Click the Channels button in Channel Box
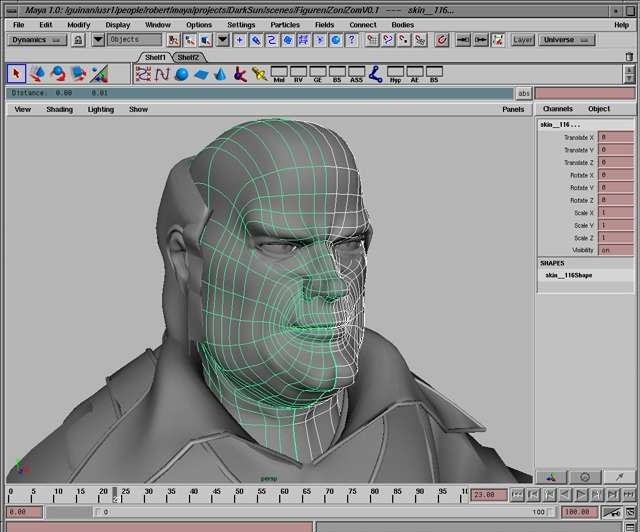Screen dimensions: 640x532 point(558,109)
